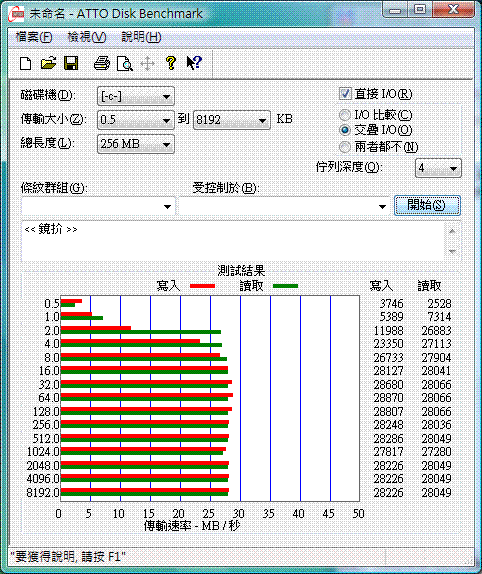Close the ATTO Disk Benchmark window
Viewport: 482px width, 574px height.
454,10
